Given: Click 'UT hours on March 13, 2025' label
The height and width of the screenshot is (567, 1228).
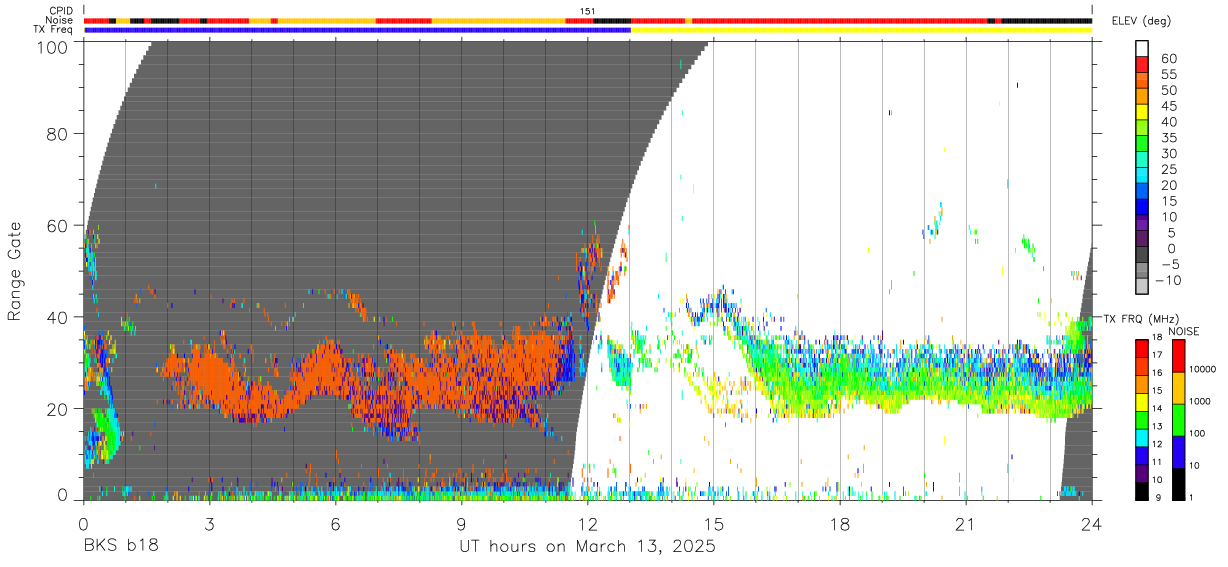Looking at the screenshot, I should [587, 547].
